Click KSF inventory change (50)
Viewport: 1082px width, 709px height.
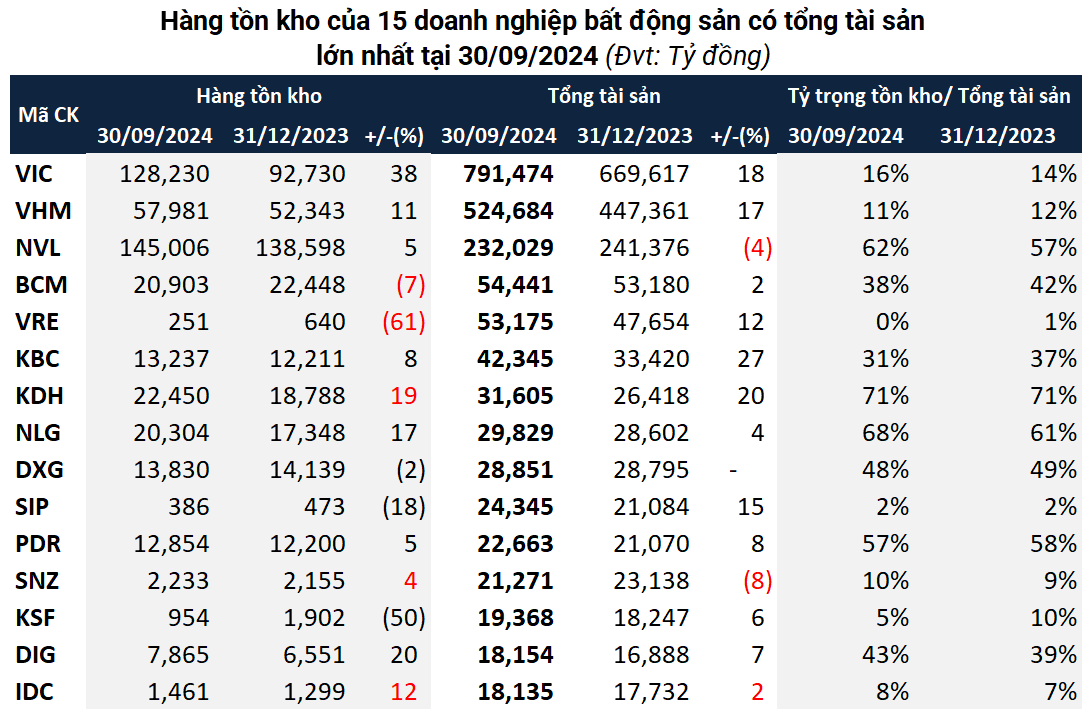pyautogui.click(x=404, y=617)
